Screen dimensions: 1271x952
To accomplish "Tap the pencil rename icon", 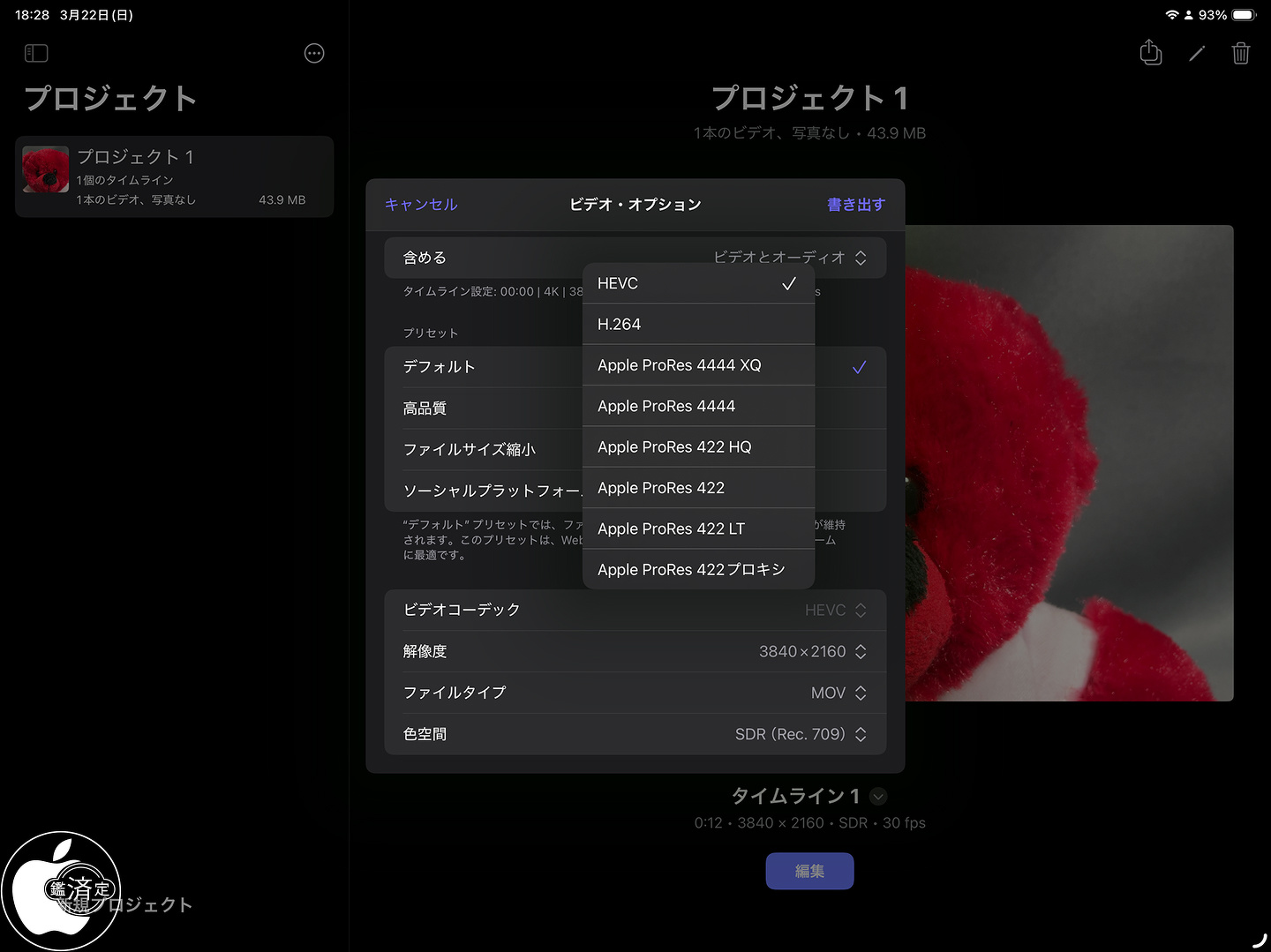I will point(1197,54).
